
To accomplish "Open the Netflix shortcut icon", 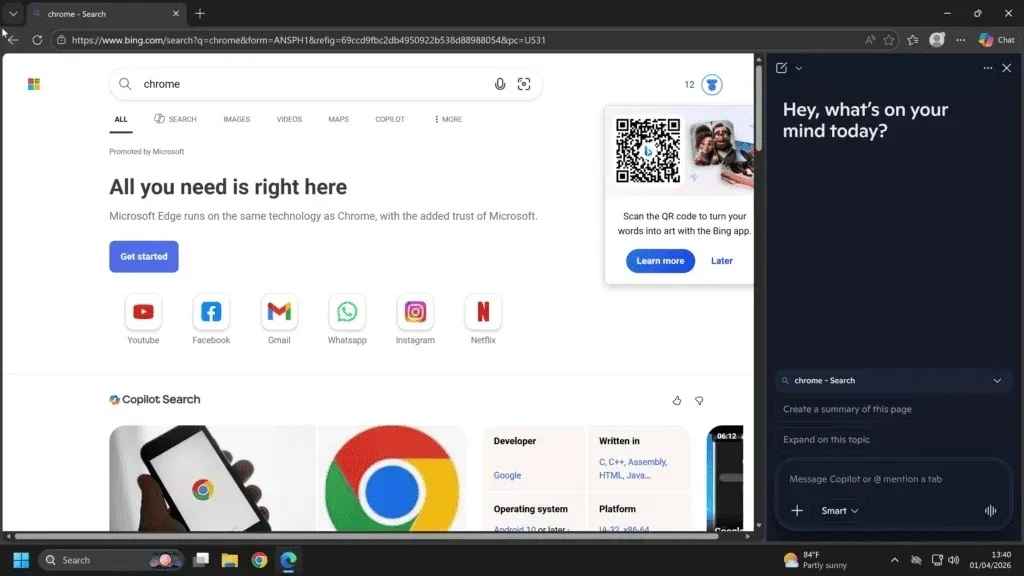I will pyautogui.click(x=483, y=312).
